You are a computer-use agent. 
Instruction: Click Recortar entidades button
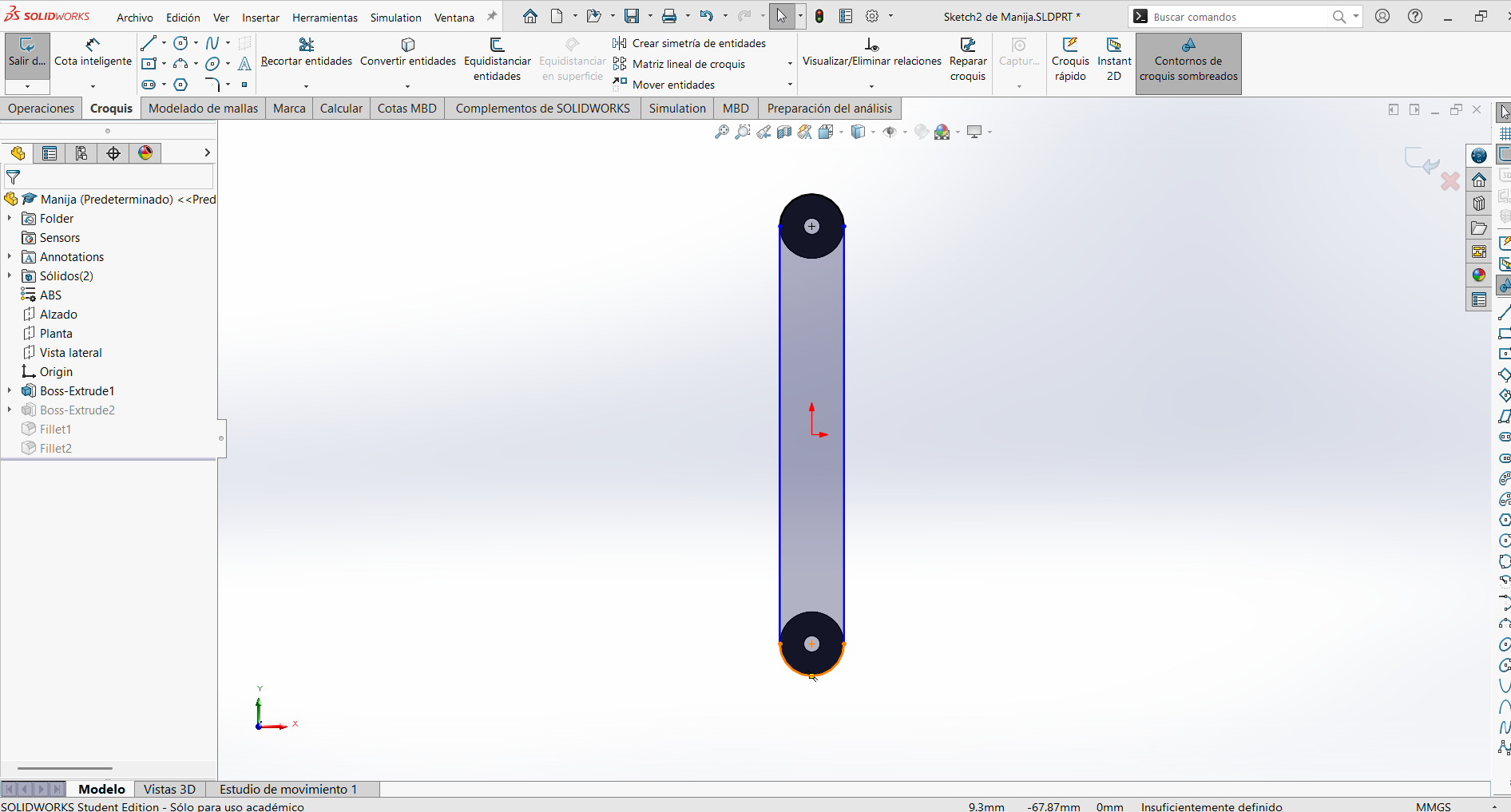point(307,53)
